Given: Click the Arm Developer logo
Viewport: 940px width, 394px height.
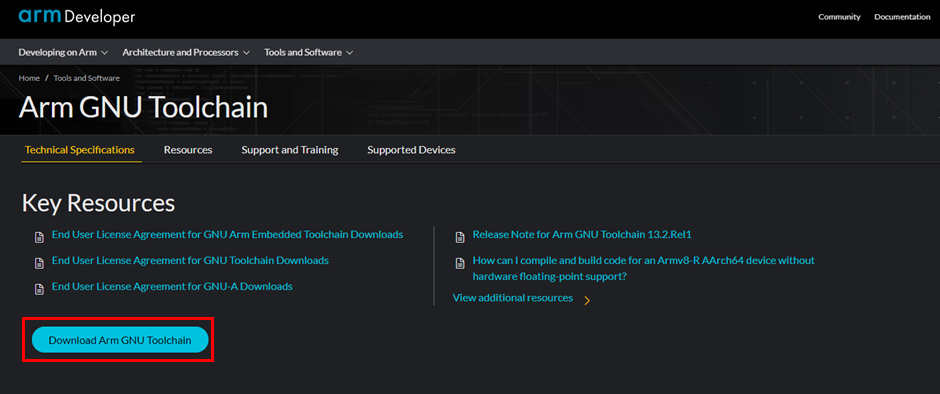Looking at the screenshot, I should (x=77, y=17).
